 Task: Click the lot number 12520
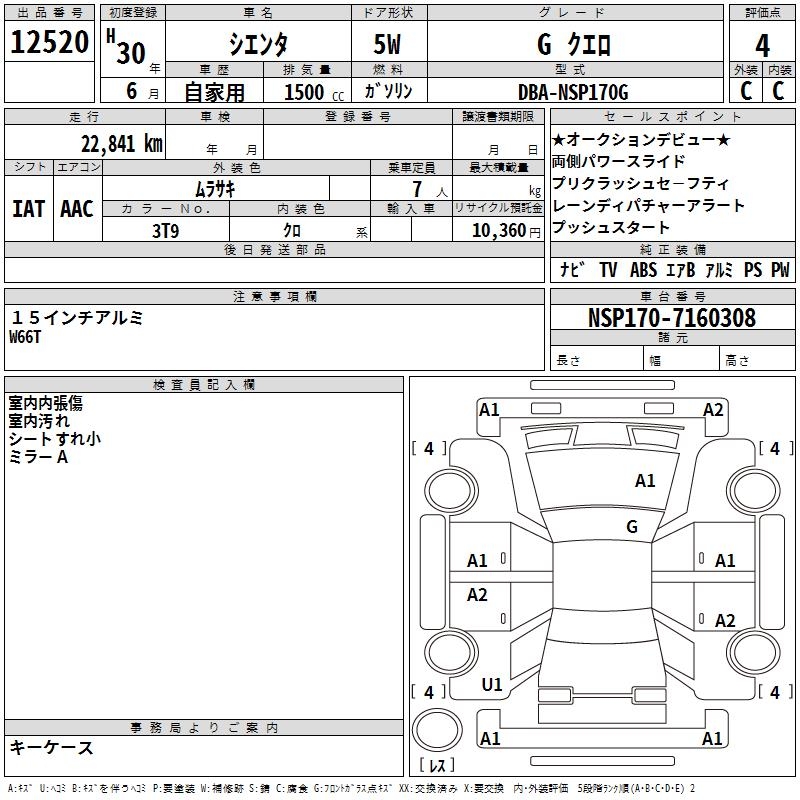pos(50,44)
